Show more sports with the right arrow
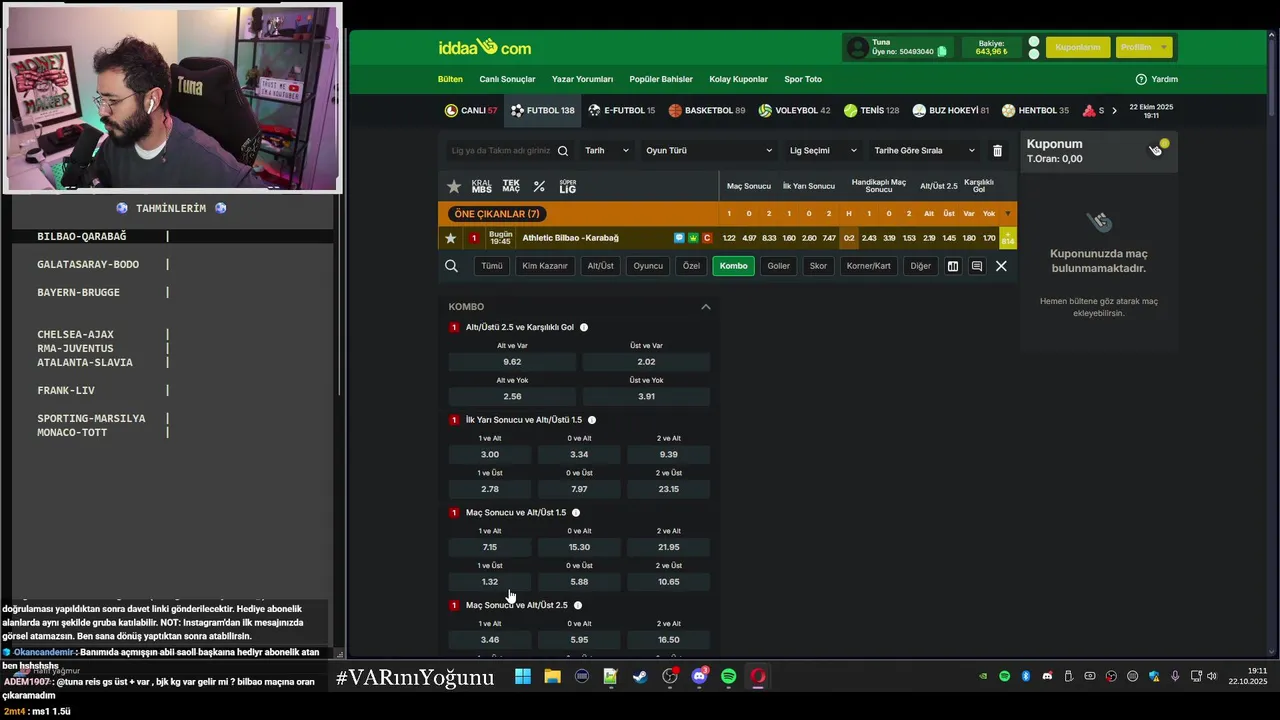 [x=1114, y=110]
